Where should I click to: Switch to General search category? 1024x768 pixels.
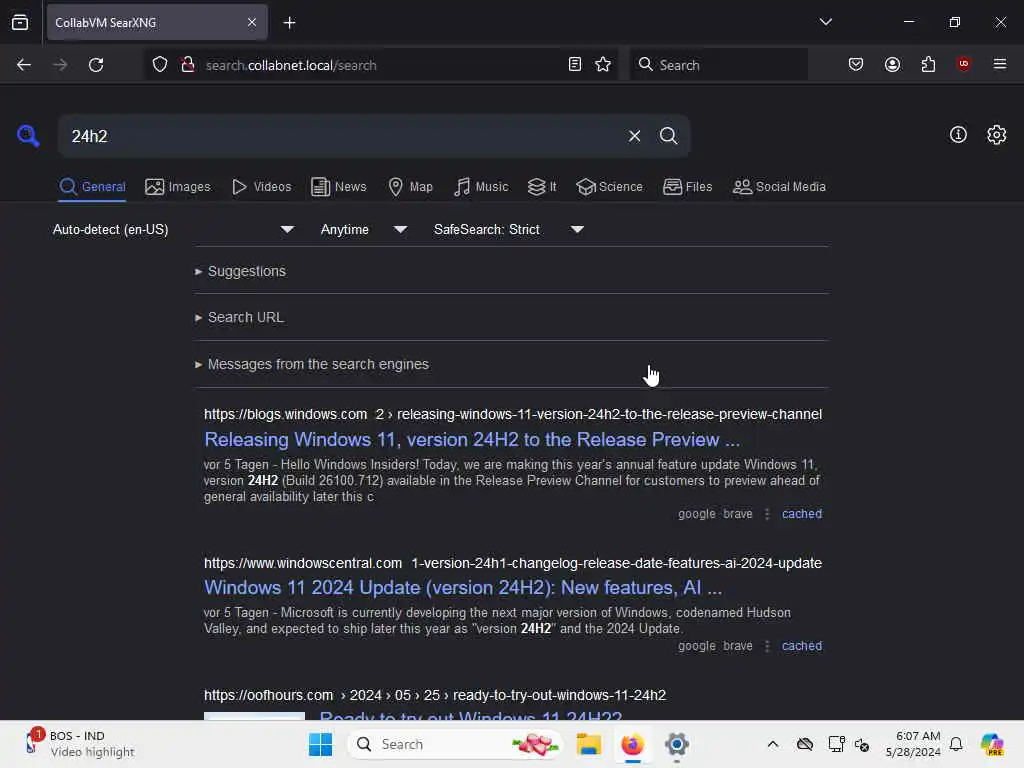point(92,187)
